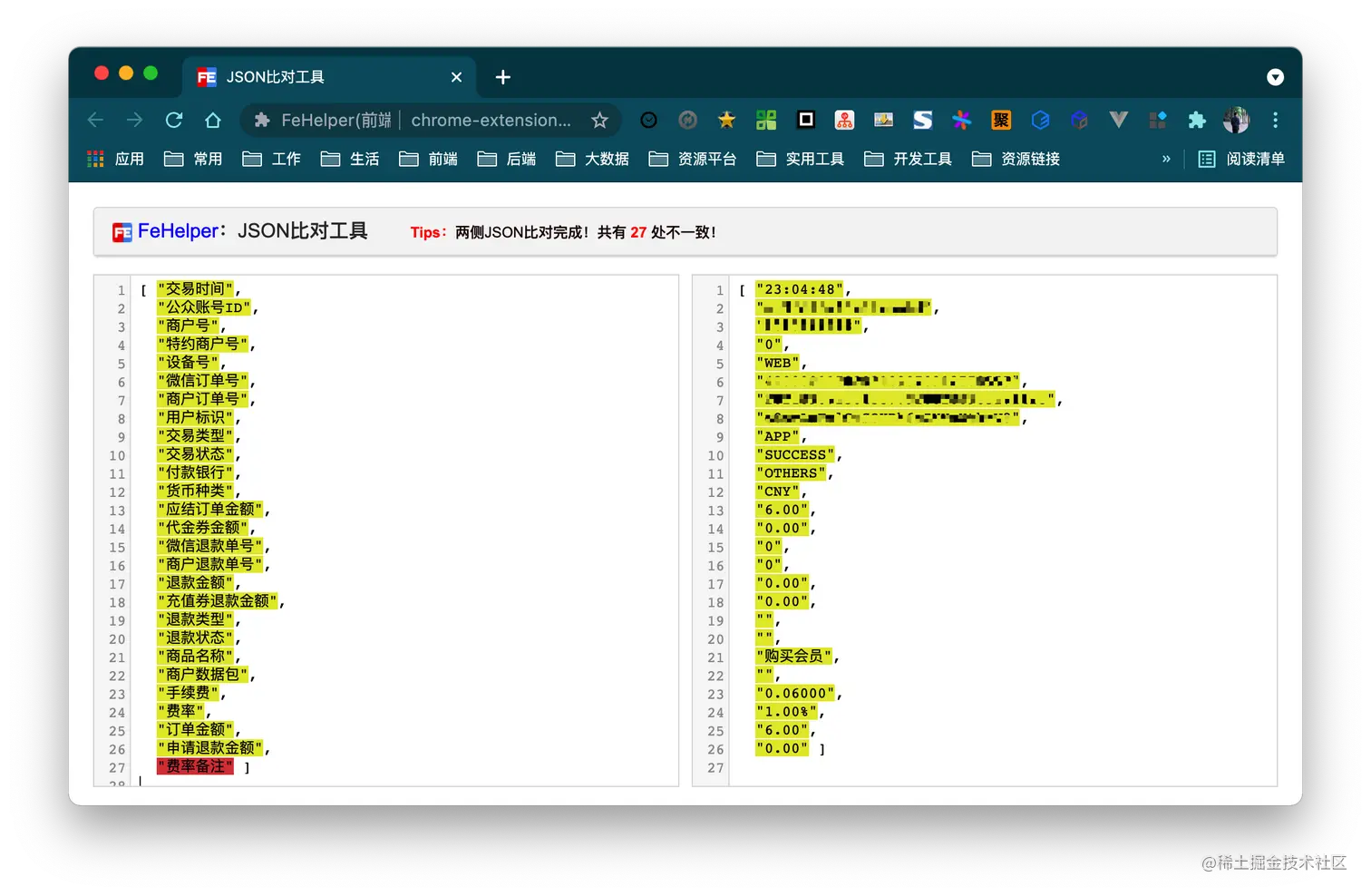Click "OTHERS" in the right editor
The height and width of the screenshot is (896, 1371).
[x=791, y=472]
